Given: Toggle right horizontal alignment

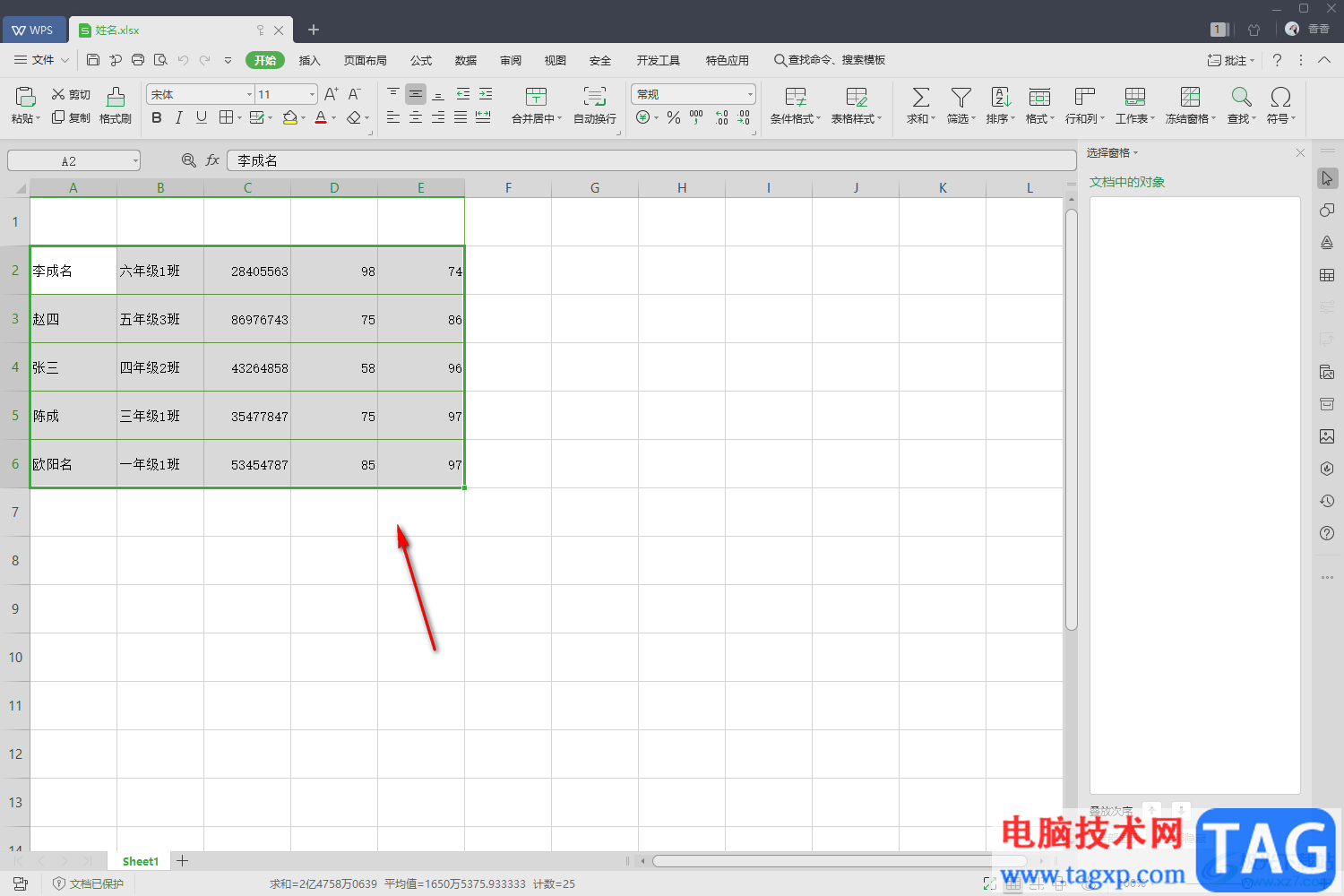Looking at the screenshot, I should tap(438, 117).
